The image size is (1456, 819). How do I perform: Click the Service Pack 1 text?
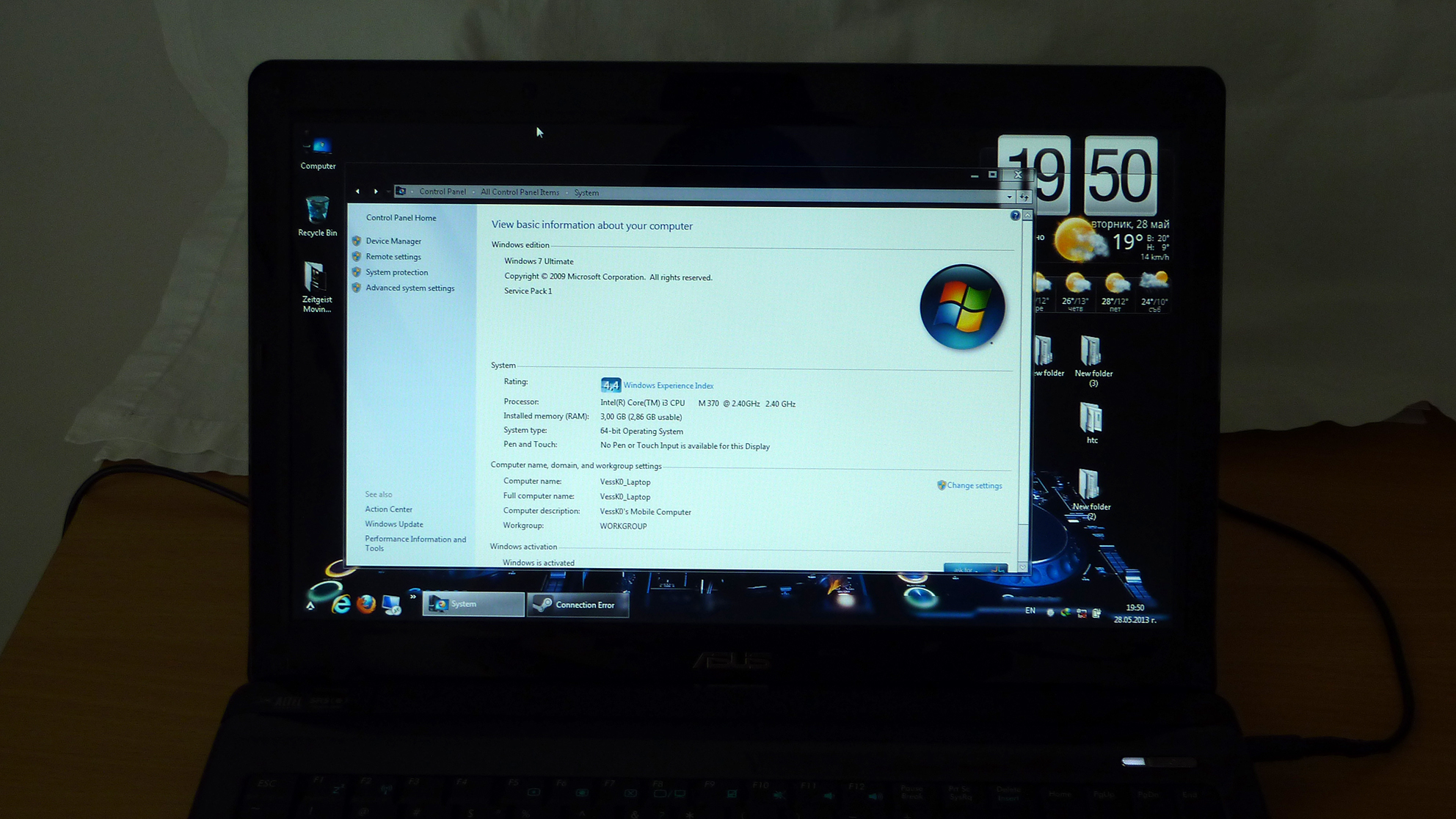528,291
